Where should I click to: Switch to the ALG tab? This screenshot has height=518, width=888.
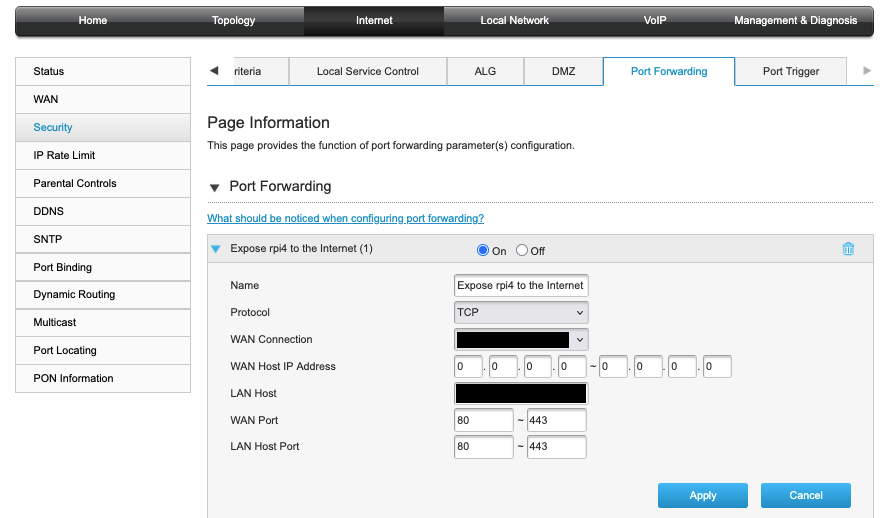tap(485, 71)
